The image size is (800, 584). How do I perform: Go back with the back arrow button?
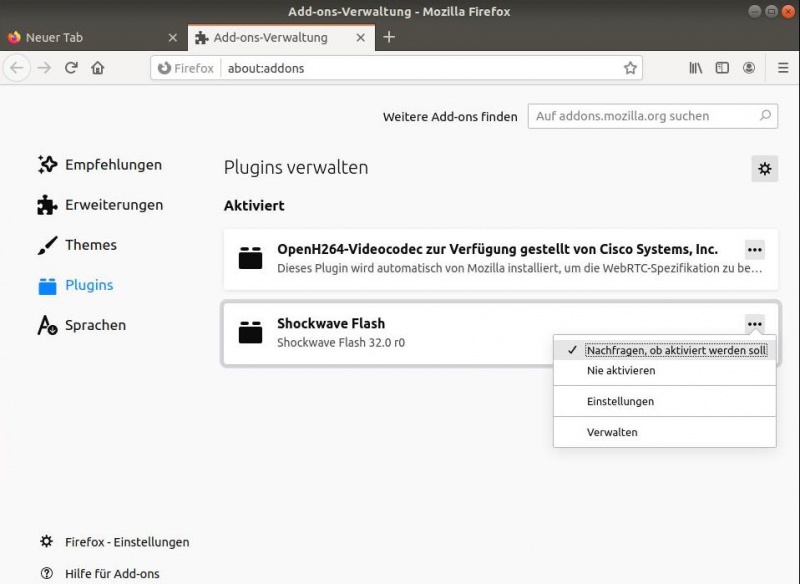coord(17,68)
